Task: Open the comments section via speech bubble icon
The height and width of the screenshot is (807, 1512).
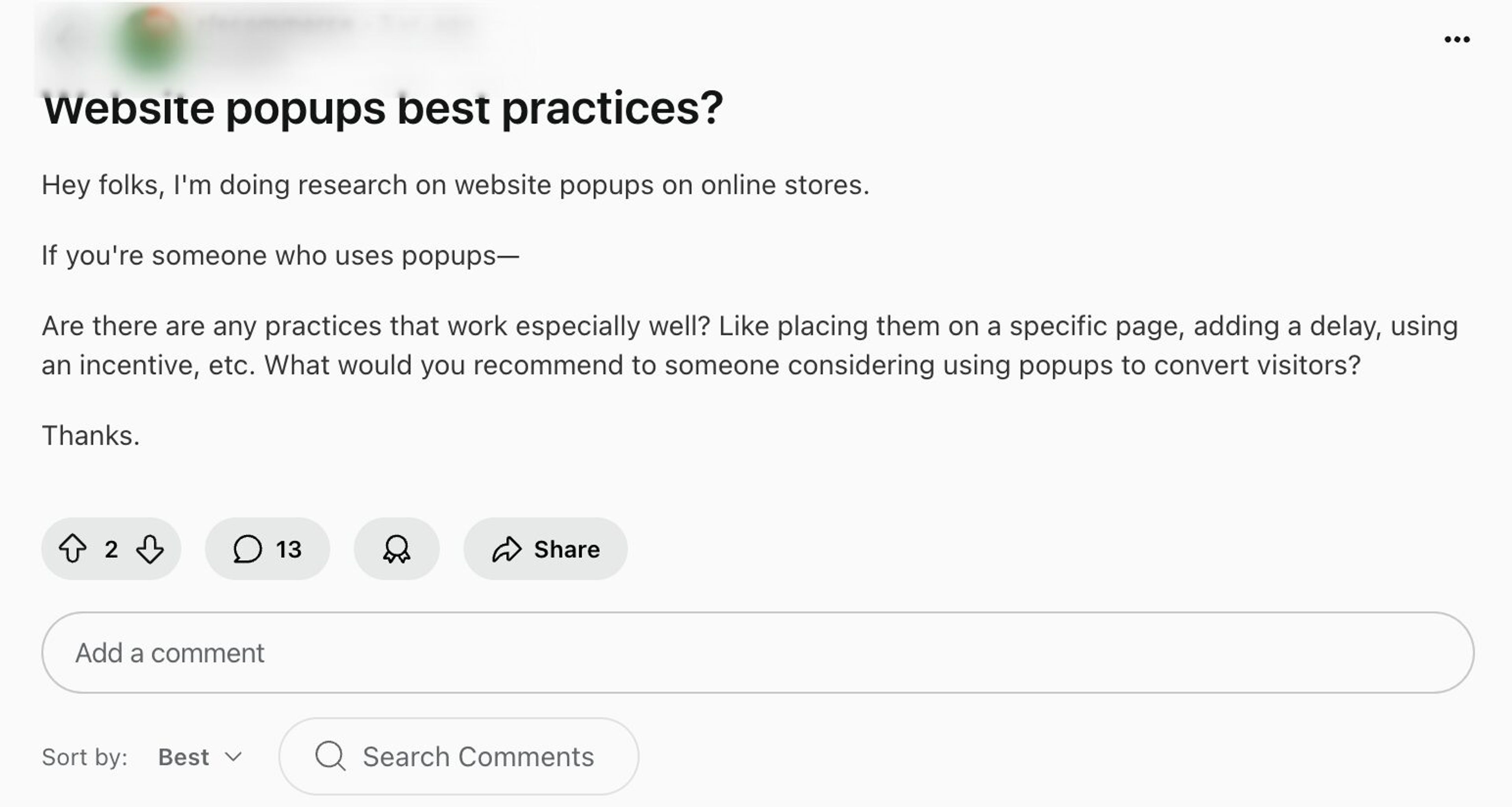Action: click(x=251, y=549)
